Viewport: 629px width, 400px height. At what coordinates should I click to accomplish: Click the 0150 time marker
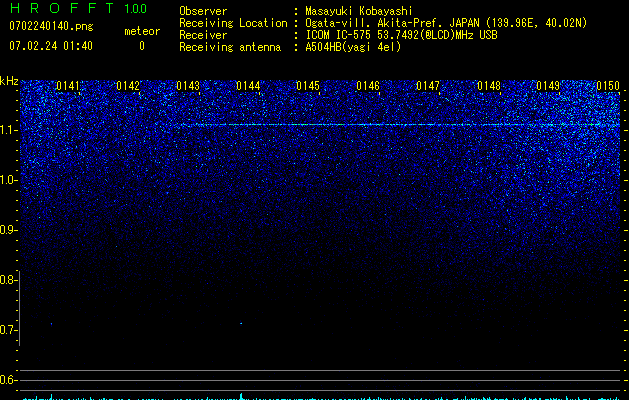point(608,86)
